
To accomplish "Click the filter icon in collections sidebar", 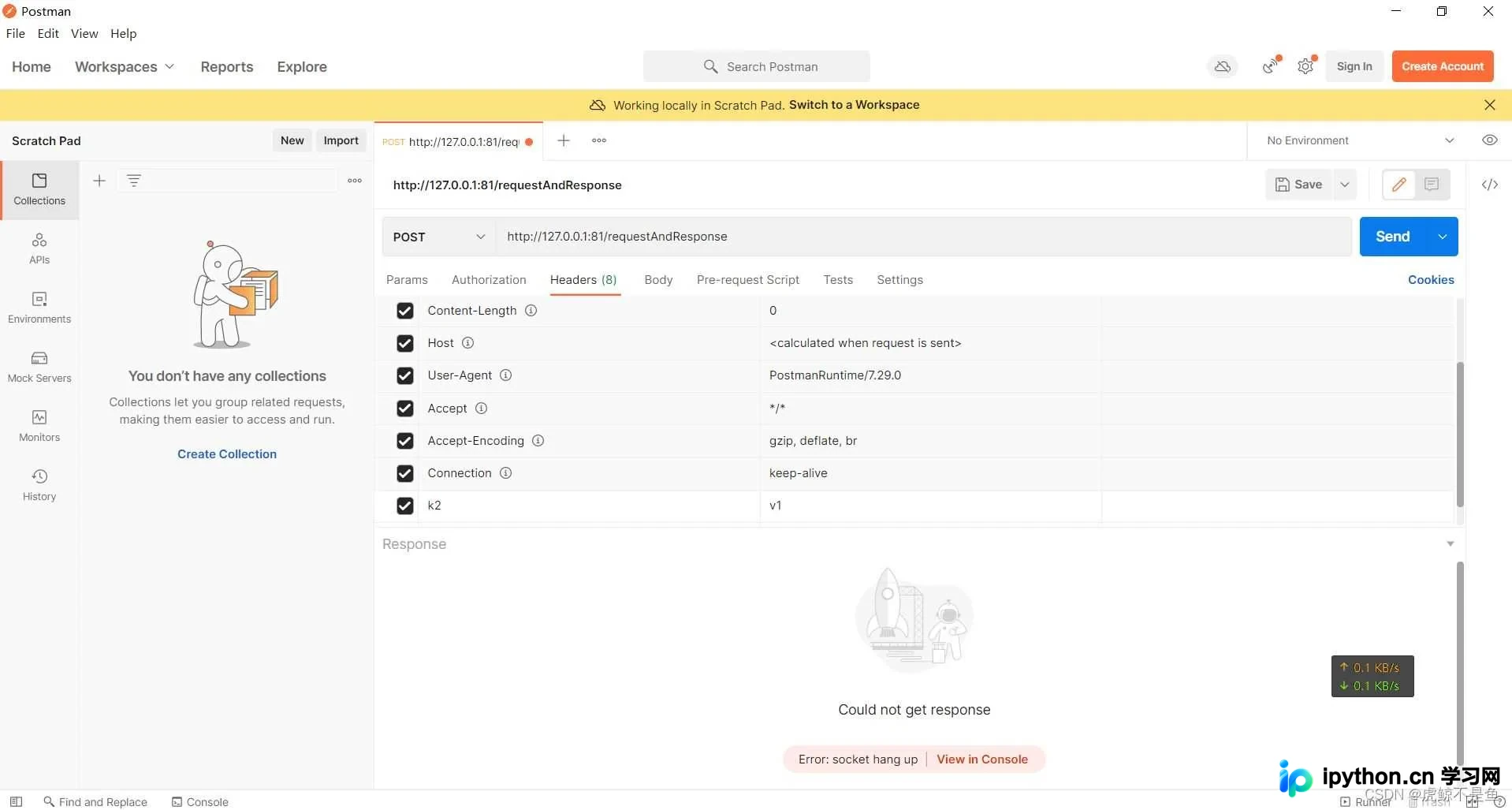I will point(134,181).
